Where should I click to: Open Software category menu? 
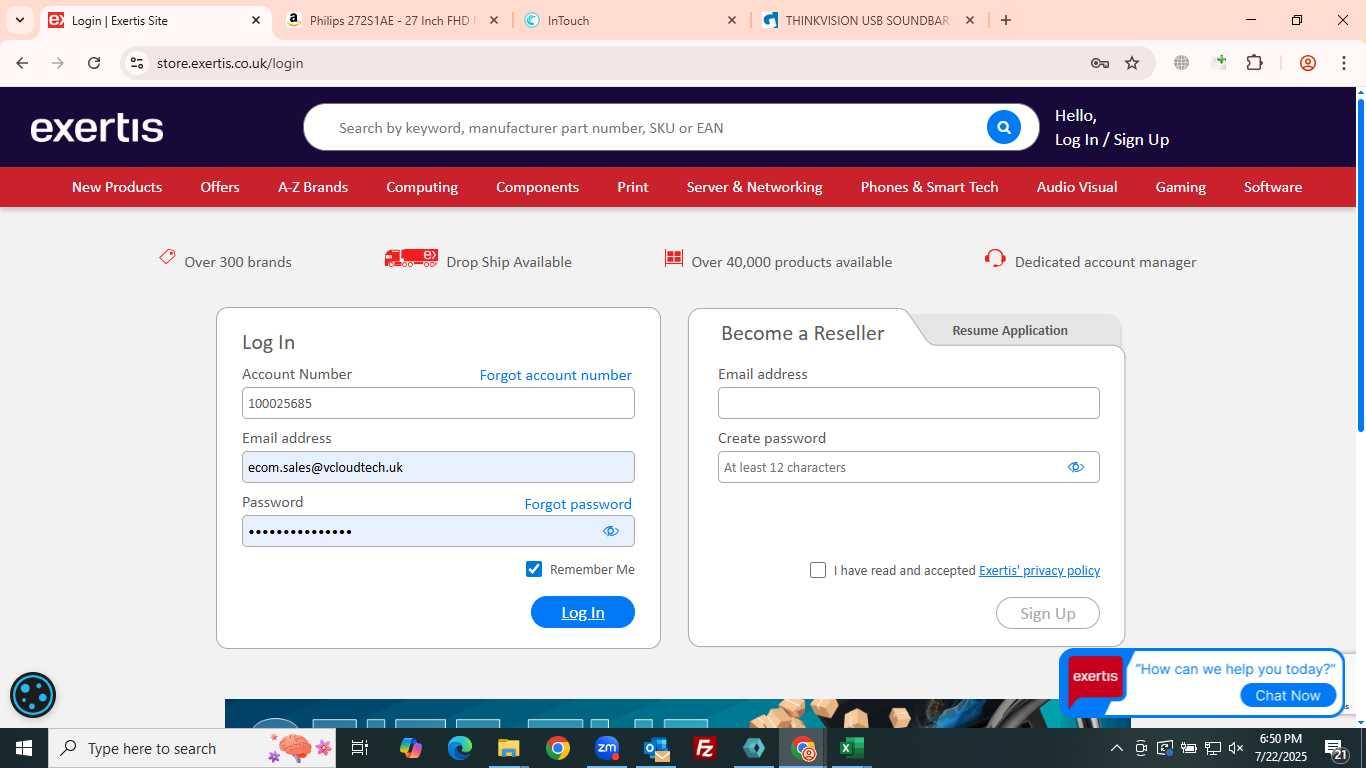click(1273, 187)
